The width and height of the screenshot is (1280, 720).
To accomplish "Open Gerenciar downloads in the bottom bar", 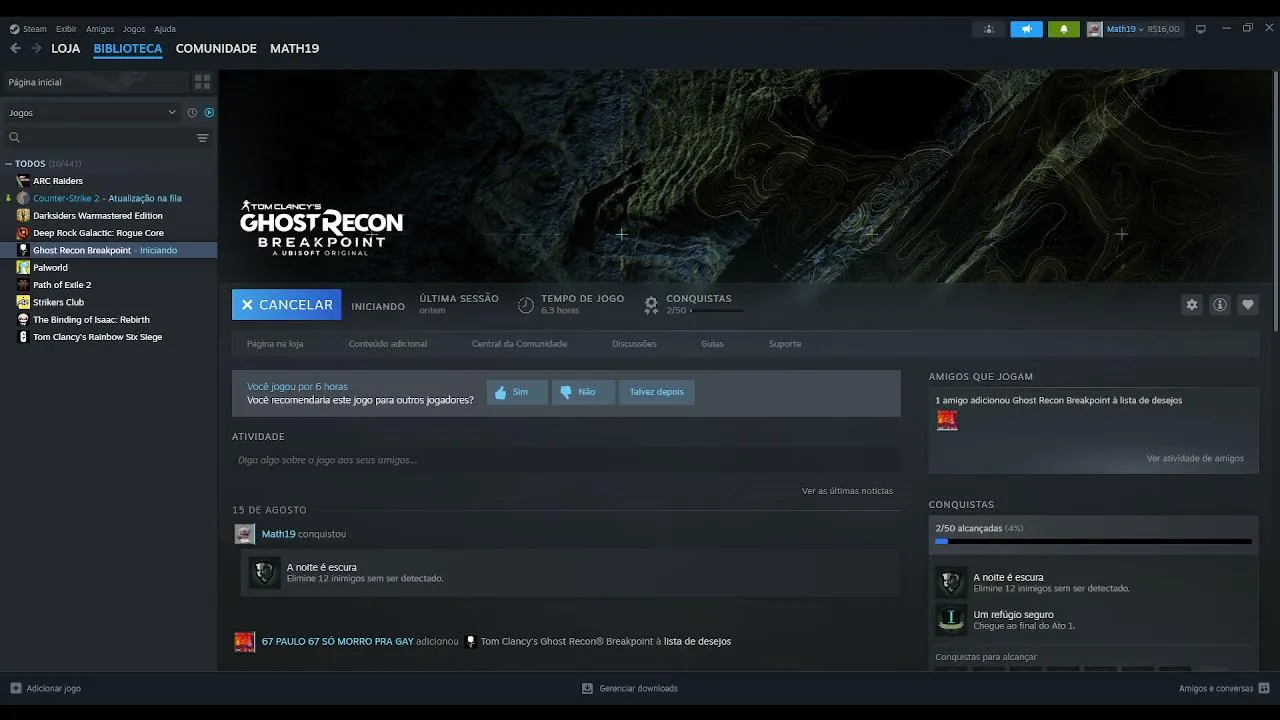I will point(630,688).
